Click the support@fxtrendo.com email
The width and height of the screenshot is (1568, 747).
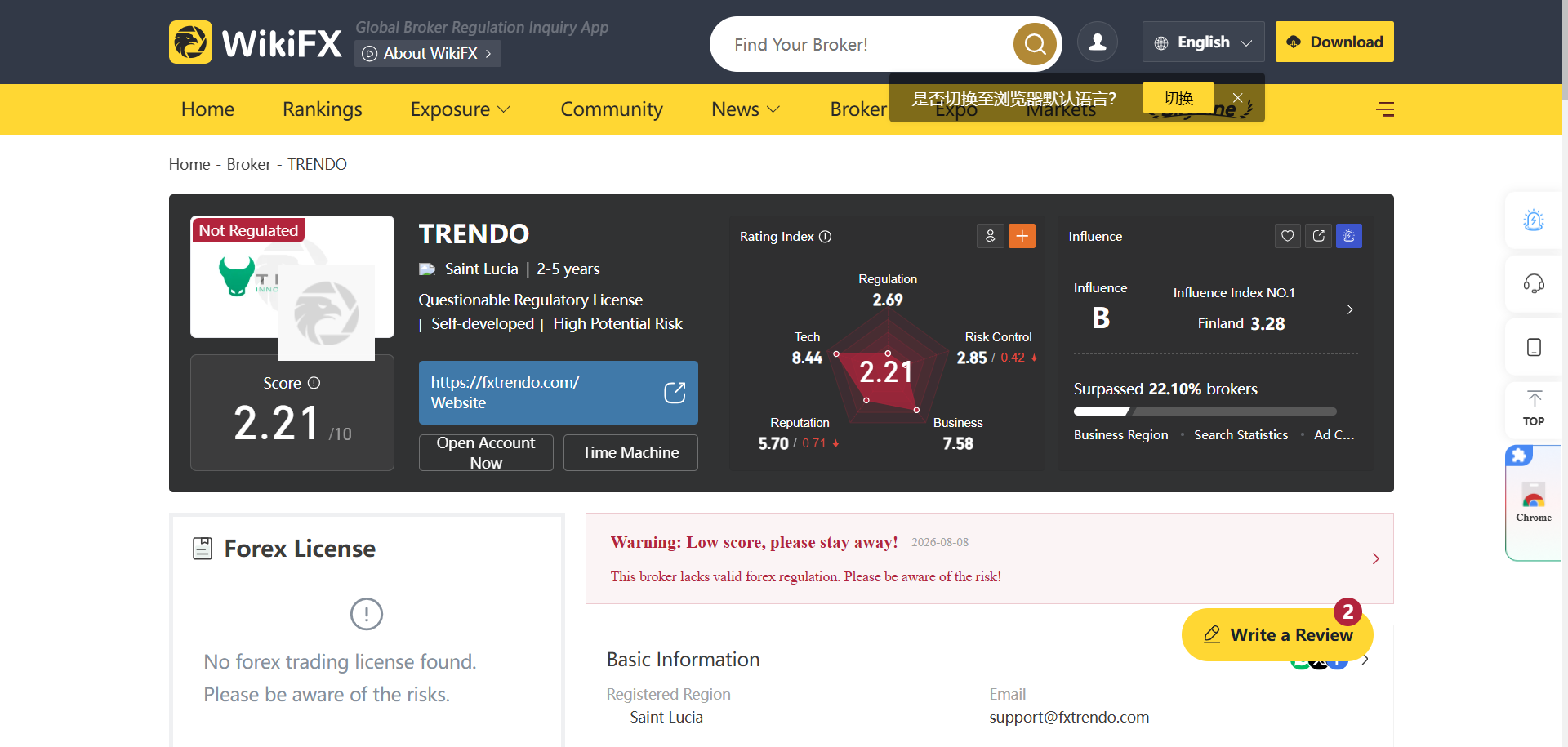point(1069,717)
